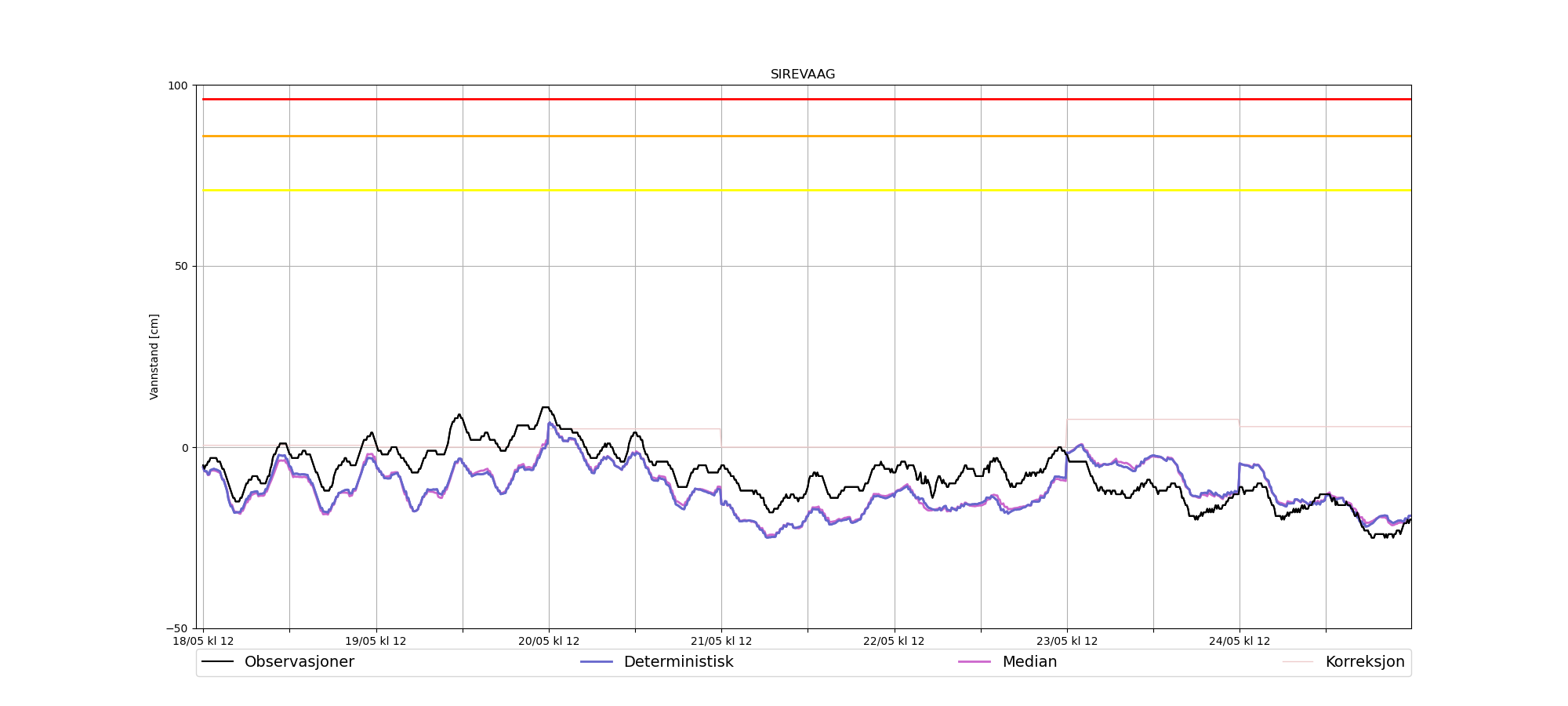Select the Deterministisk legend entry
This screenshot has height=706, width=1568.
(657, 662)
